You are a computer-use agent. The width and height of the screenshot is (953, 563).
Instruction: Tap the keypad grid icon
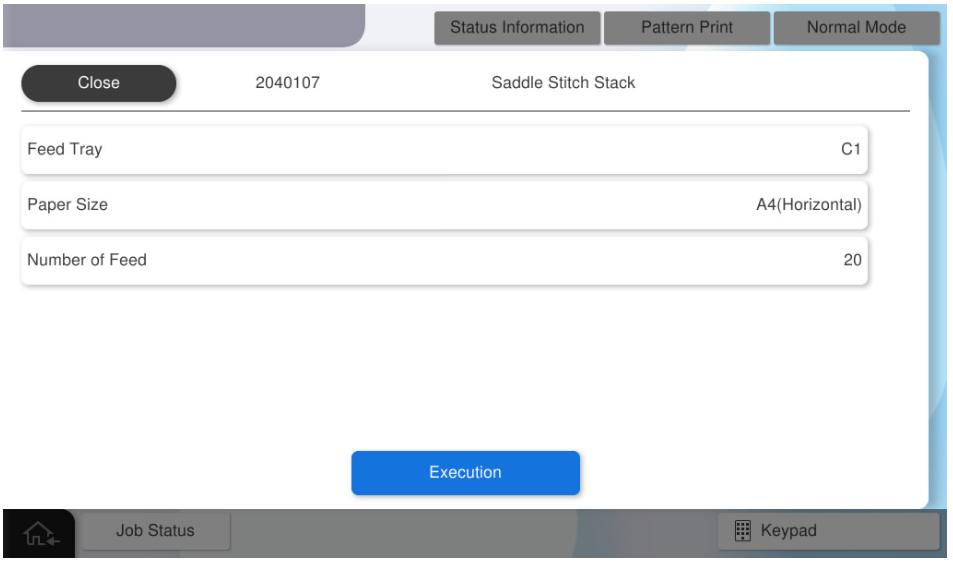(x=743, y=531)
